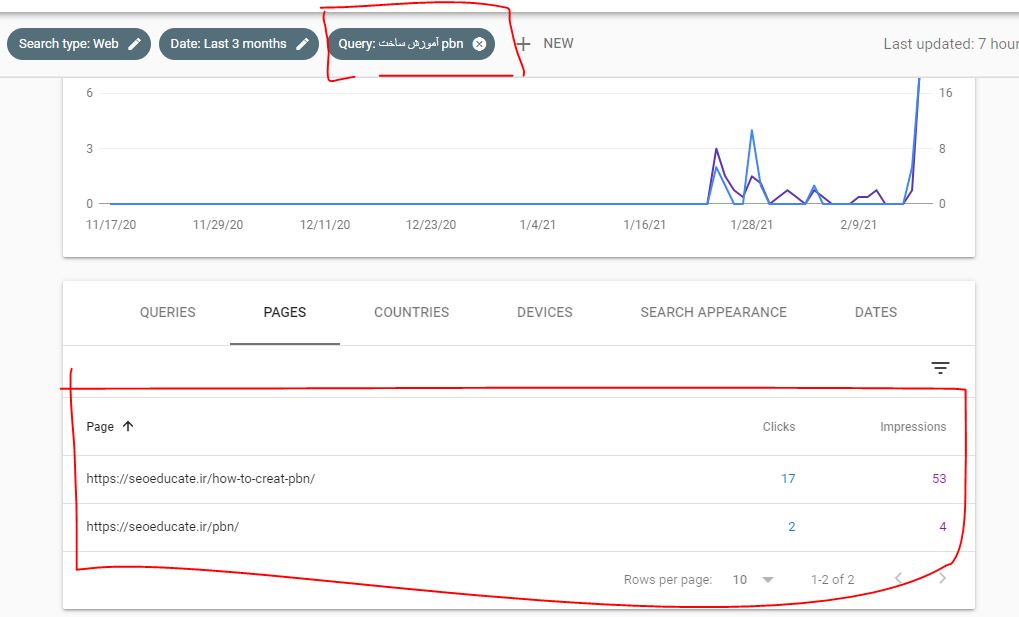Open the how-to-creat-pbn page row

(201, 479)
